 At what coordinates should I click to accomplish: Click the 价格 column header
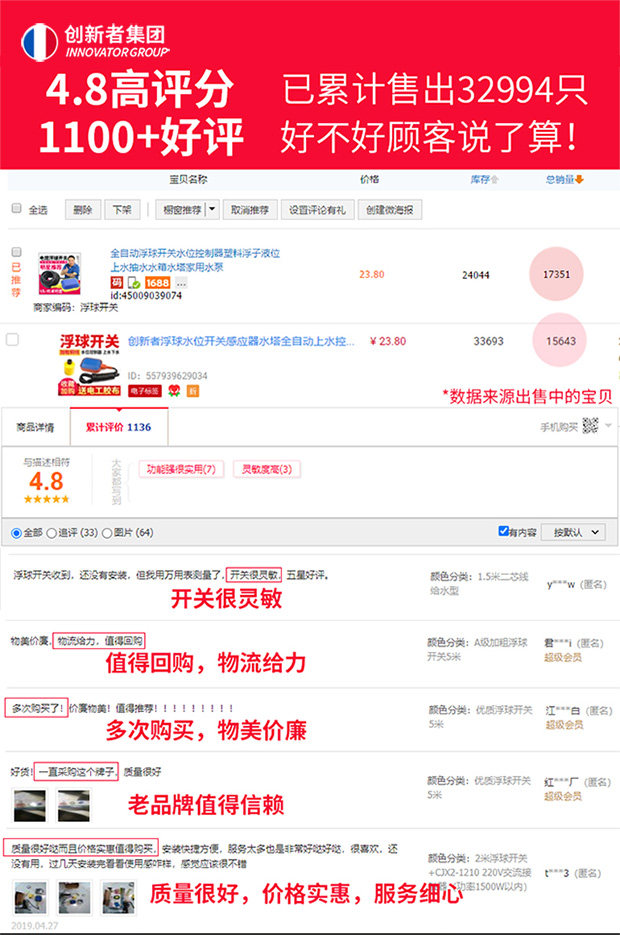pos(370,179)
